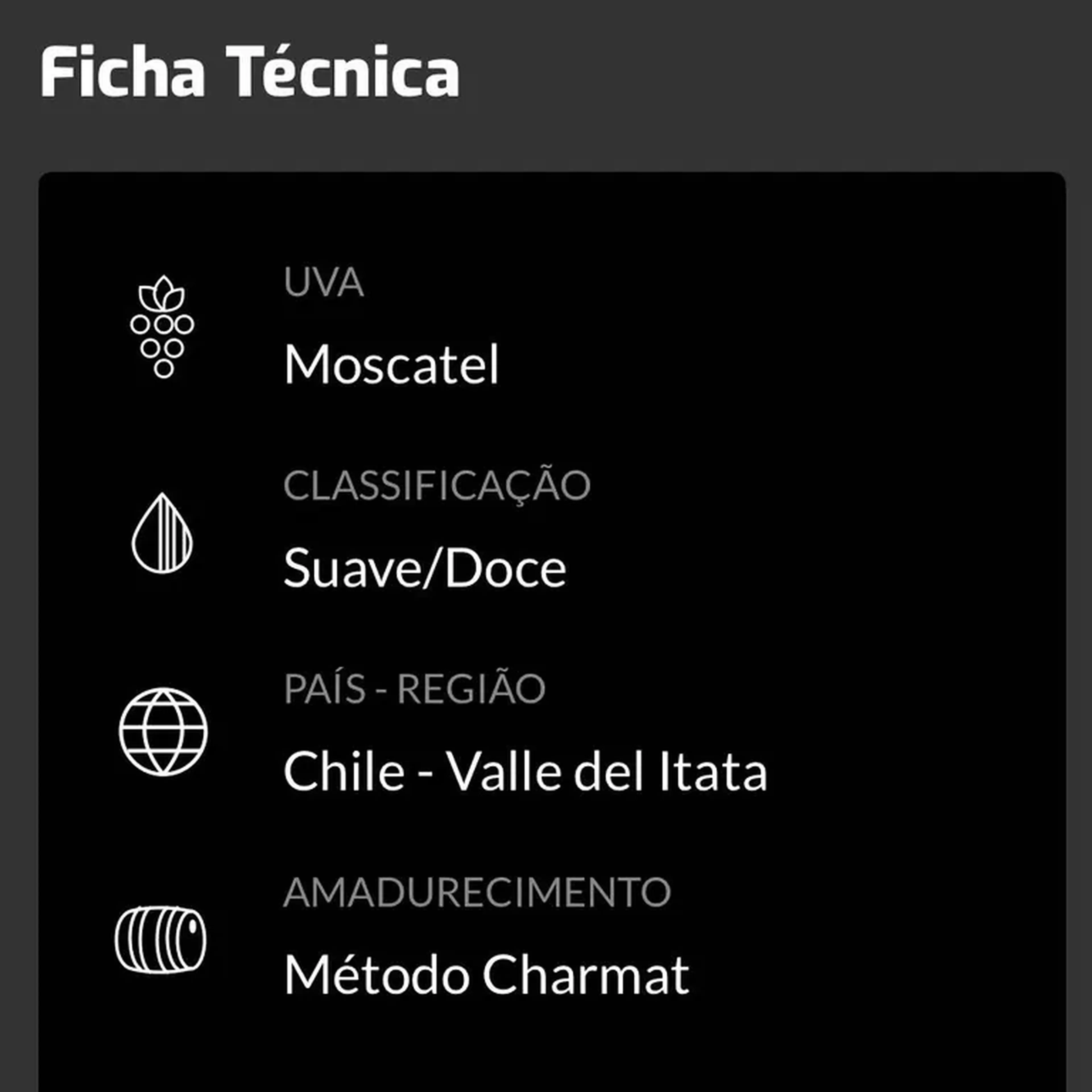Select the word "Charmat"
This screenshot has width=1092, height=1092.
pyautogui.click(x=585, y=975)
